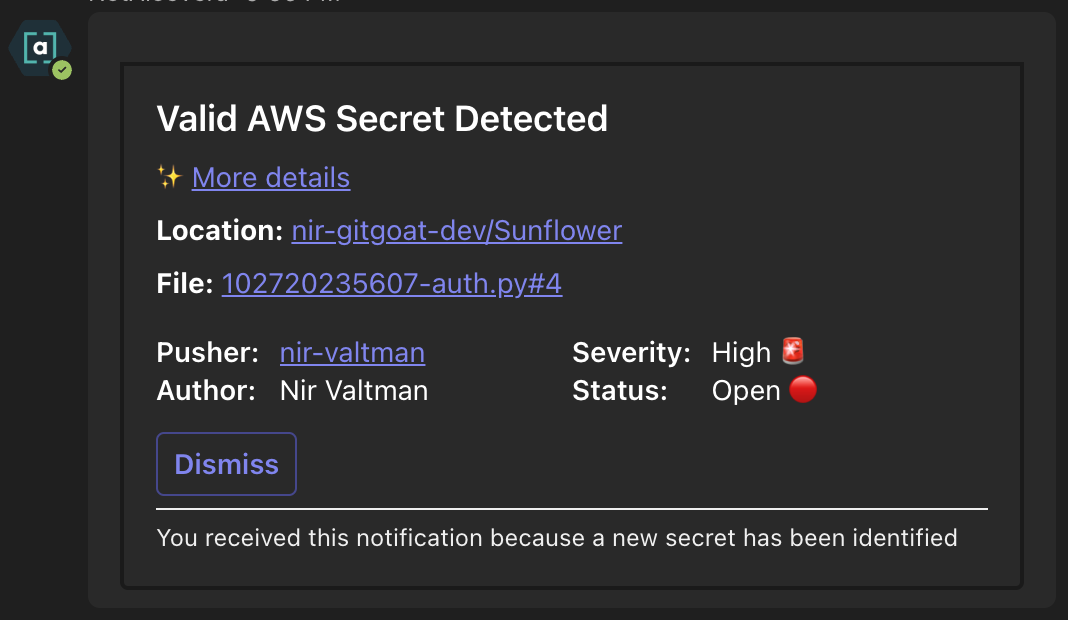Click the File label
Viewport: 1068px width, 620px height.
(x=185, y=284)
